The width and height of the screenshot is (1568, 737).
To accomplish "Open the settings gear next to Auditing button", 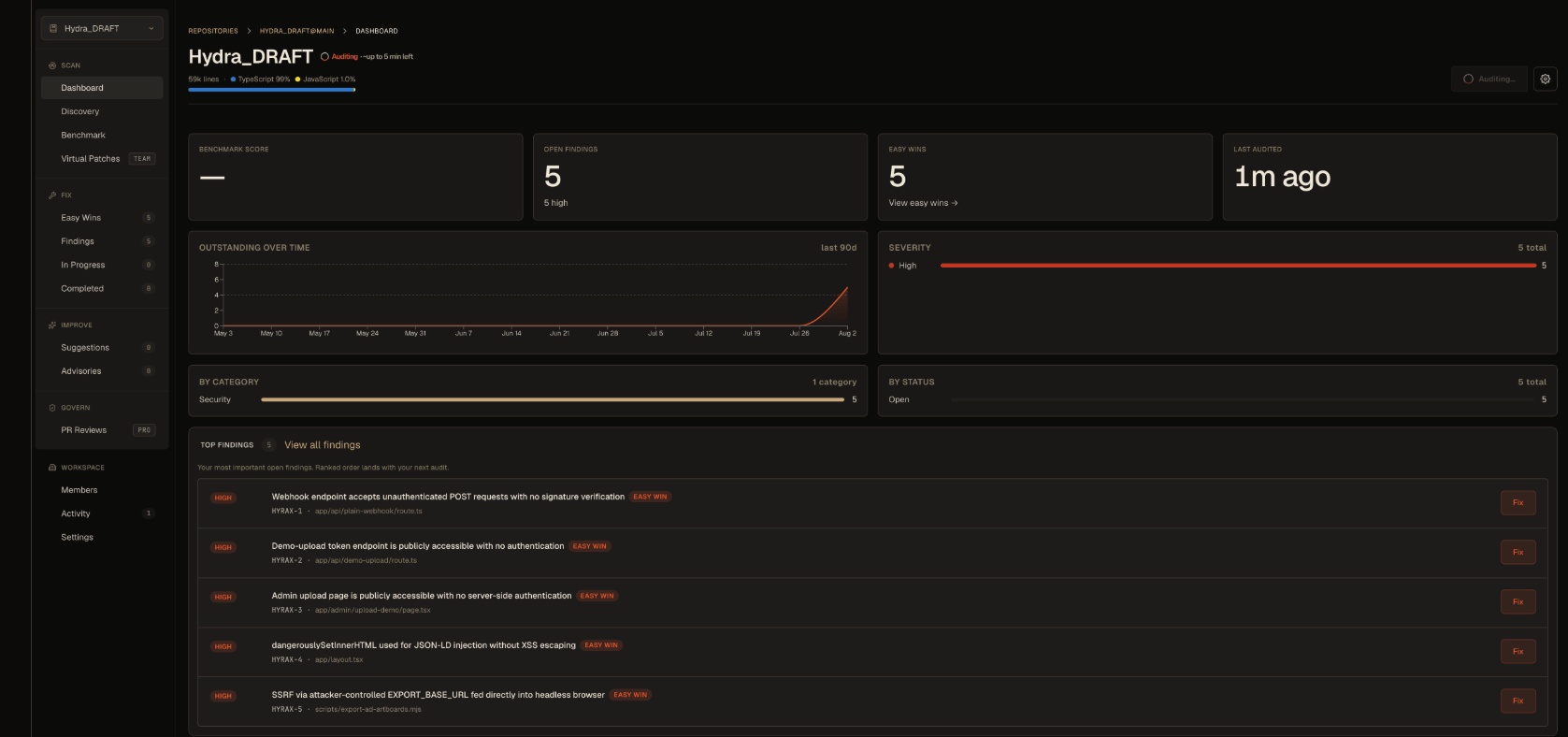I will 1546,79.
